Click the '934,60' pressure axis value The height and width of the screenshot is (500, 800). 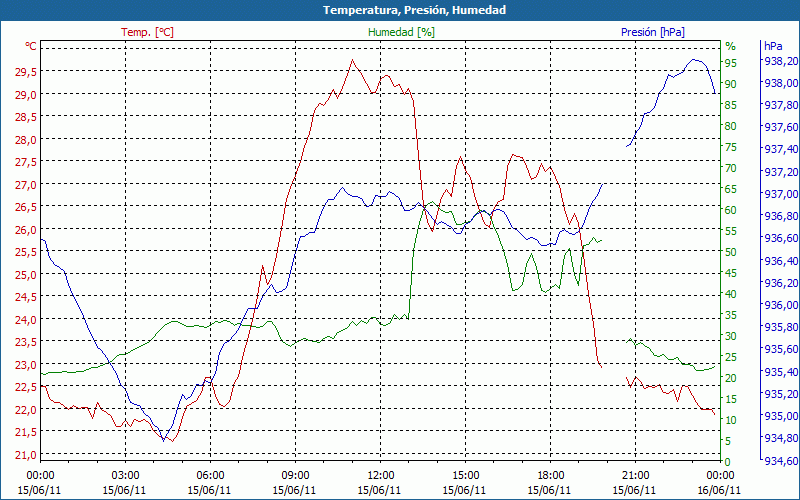point(780,461)
